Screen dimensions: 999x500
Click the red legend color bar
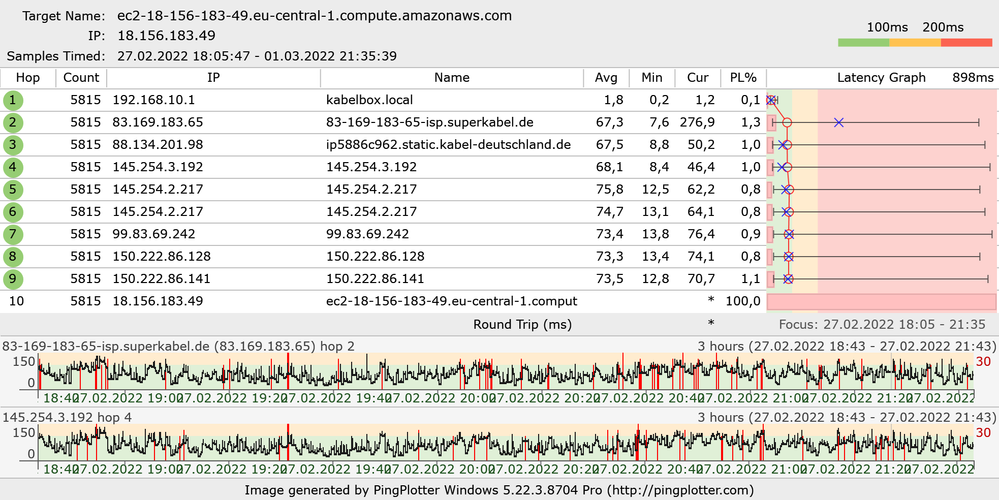967,42
